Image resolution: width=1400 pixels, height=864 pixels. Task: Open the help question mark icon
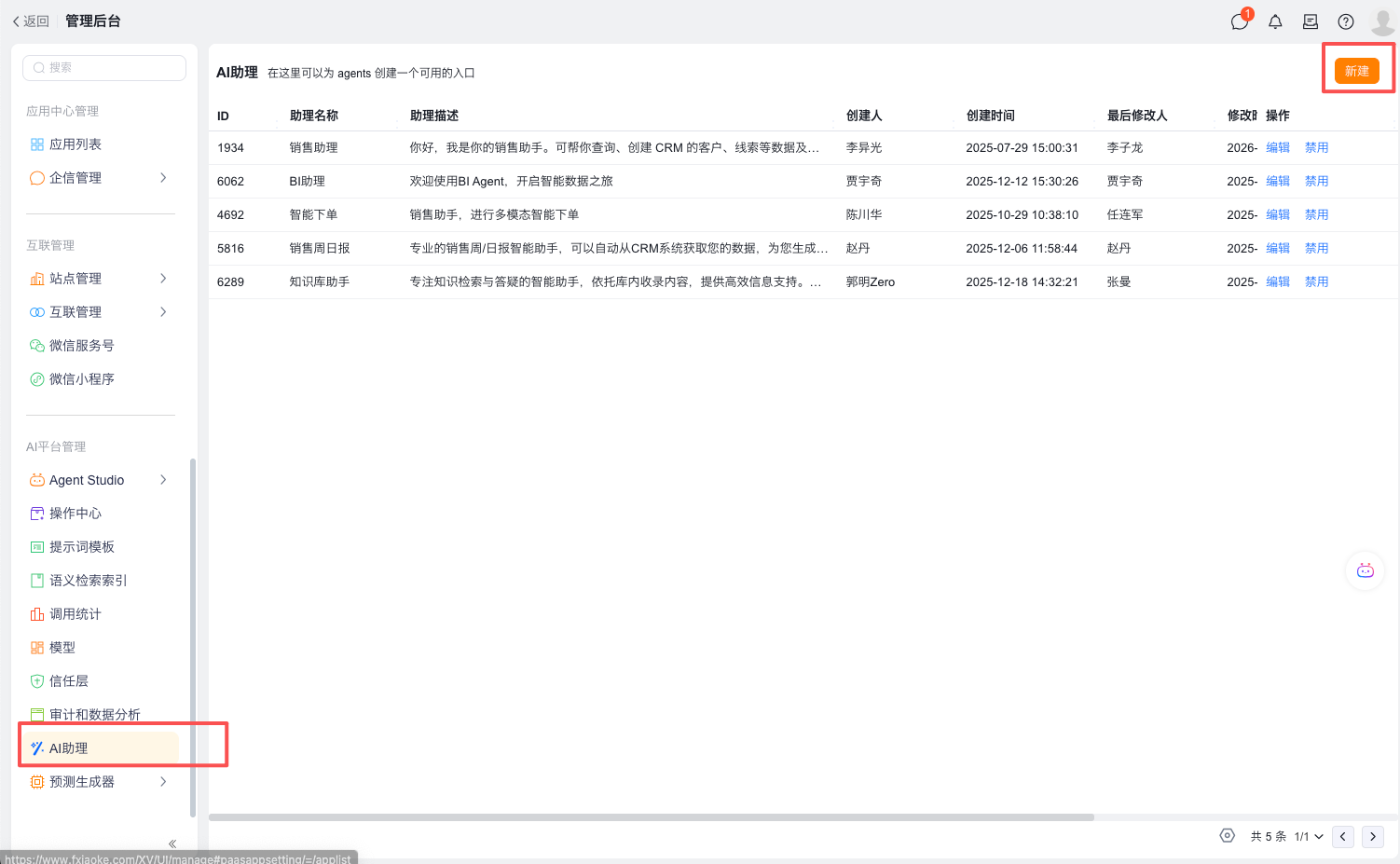[1346, 21]
